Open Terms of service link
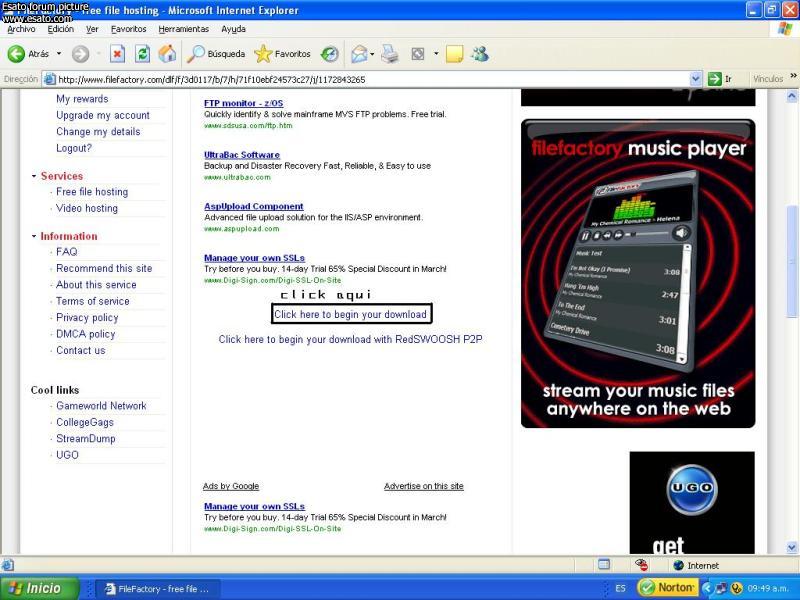Screen dimensions: 800x600 coord(93,301)
